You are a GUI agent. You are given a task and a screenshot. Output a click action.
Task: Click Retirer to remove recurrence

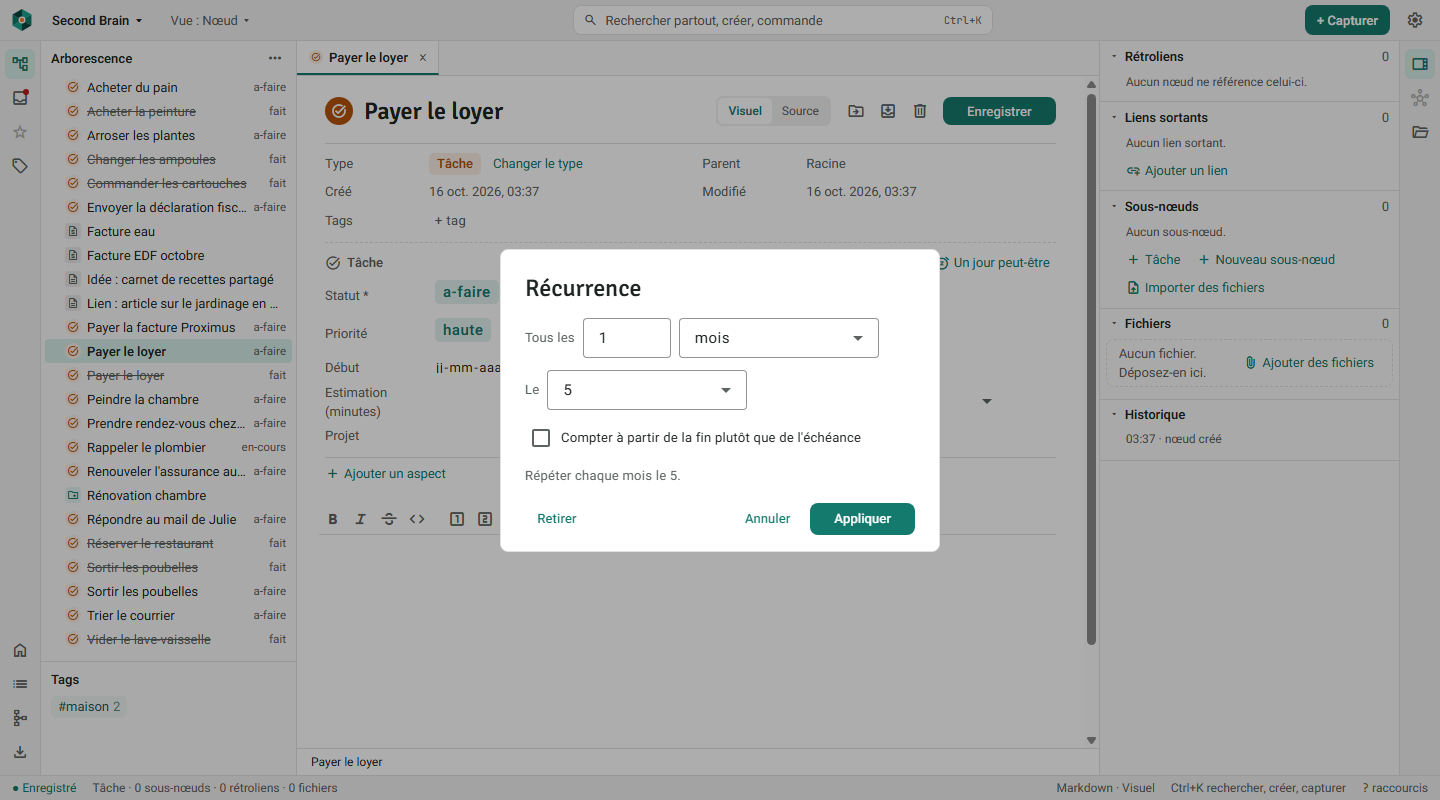[x=557, y=519]
